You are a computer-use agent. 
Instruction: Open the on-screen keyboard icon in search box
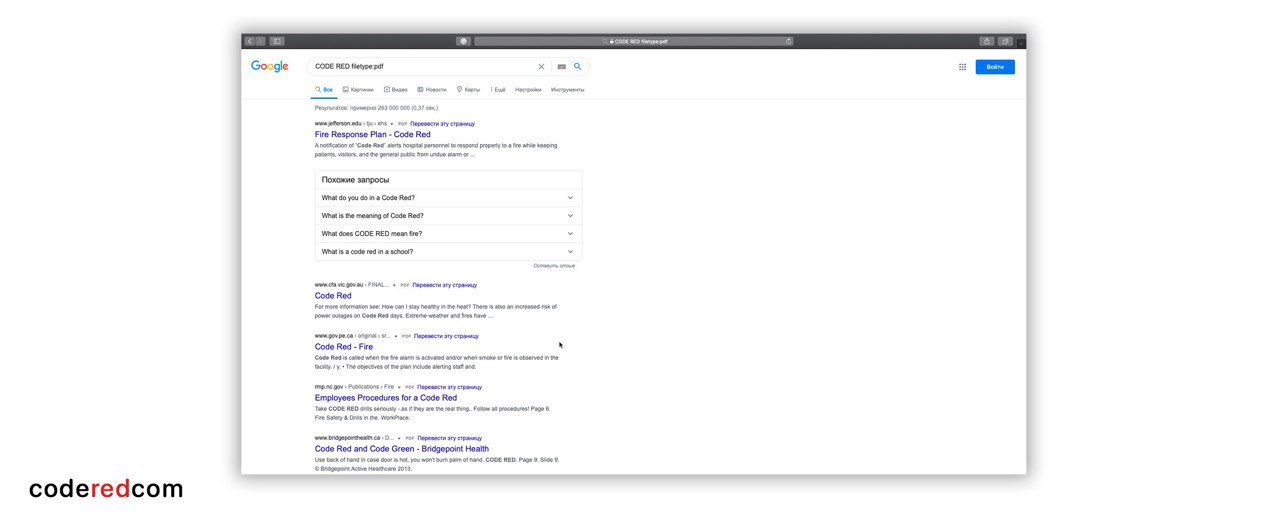(x=561, y=67)
